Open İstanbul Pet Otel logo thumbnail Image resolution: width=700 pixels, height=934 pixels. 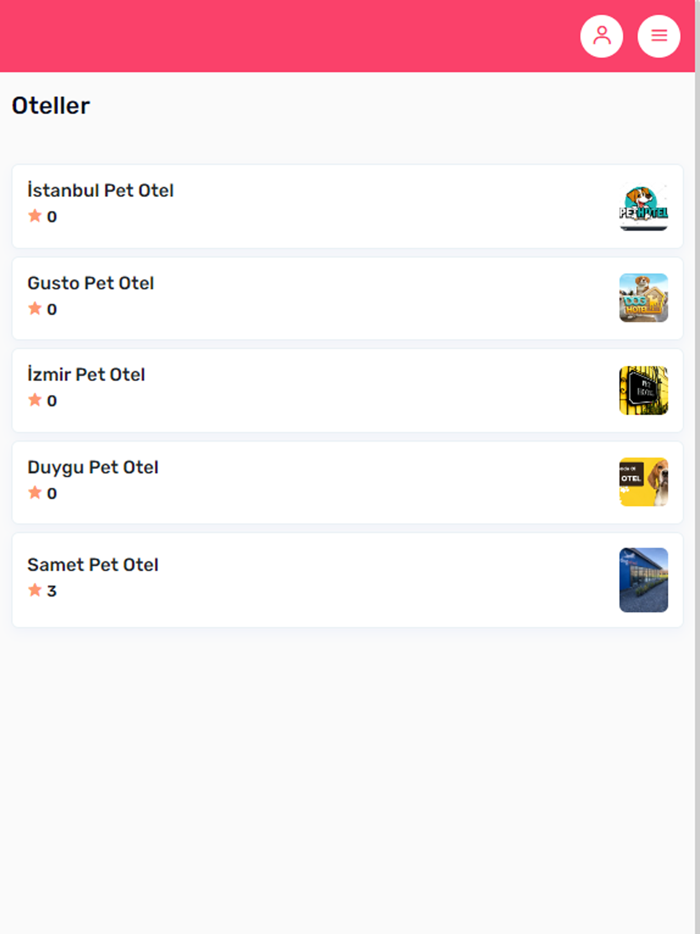643,207
